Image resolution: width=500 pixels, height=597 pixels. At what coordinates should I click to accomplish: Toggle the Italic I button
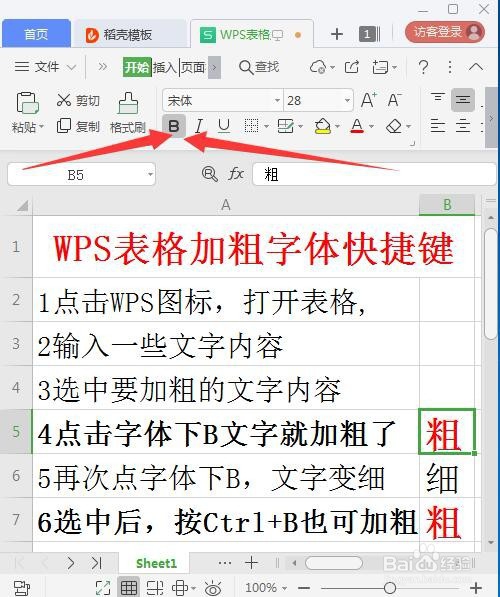pos(198,126)
